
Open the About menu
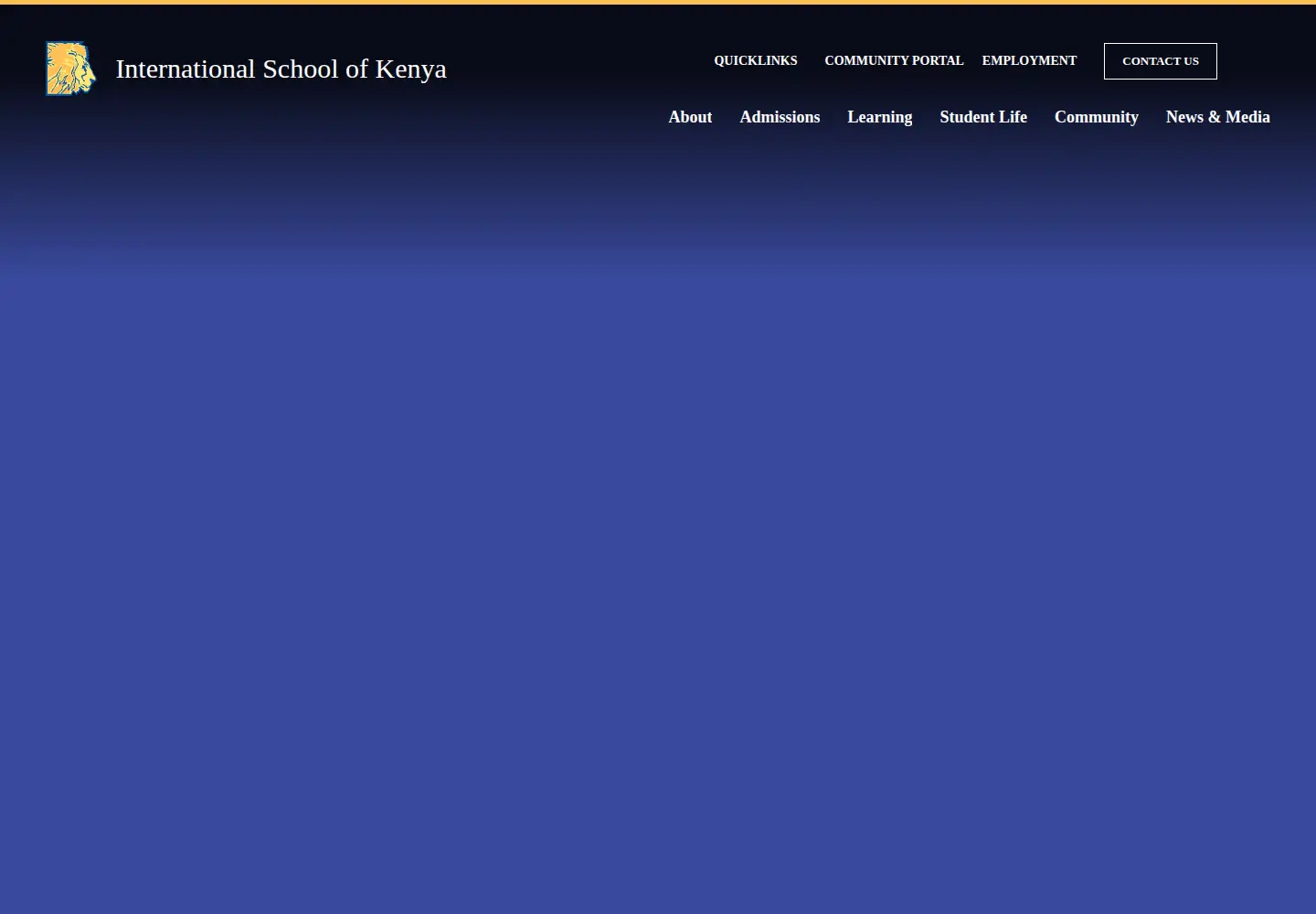click(690, 117)
